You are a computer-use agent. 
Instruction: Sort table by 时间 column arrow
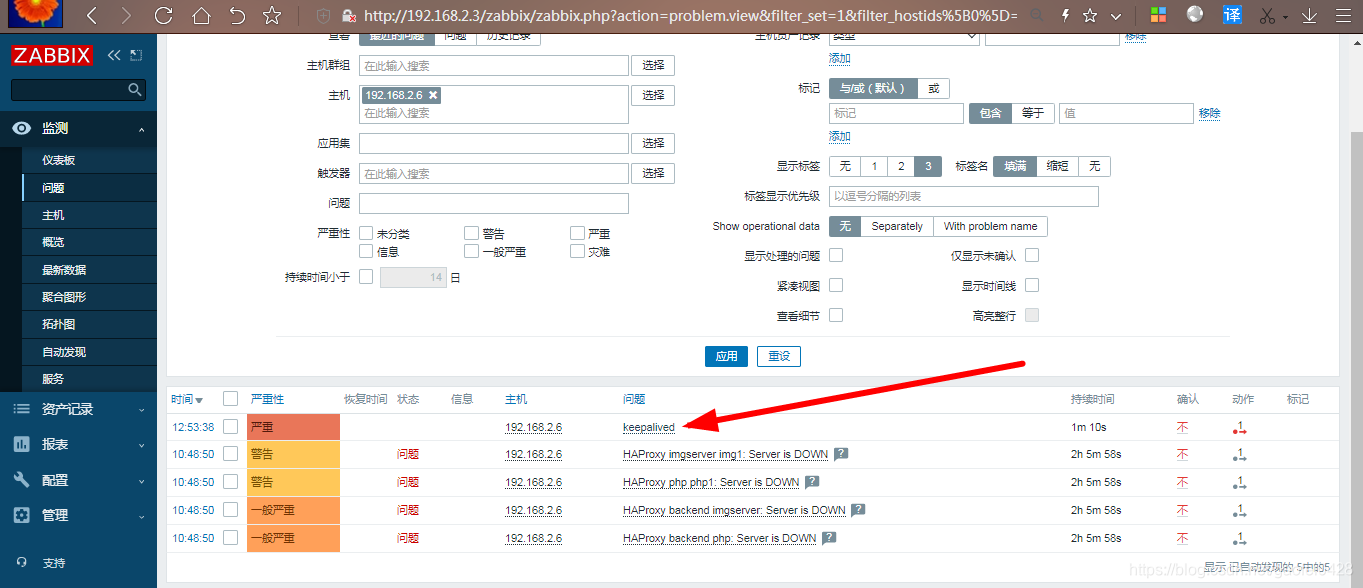pyautogui.click(x=199, y=400)
